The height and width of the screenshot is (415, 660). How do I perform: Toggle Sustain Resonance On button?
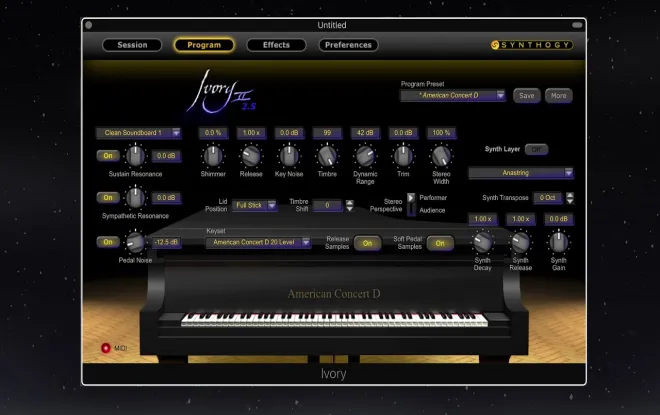pyautogui.click(x=108, y=156)
